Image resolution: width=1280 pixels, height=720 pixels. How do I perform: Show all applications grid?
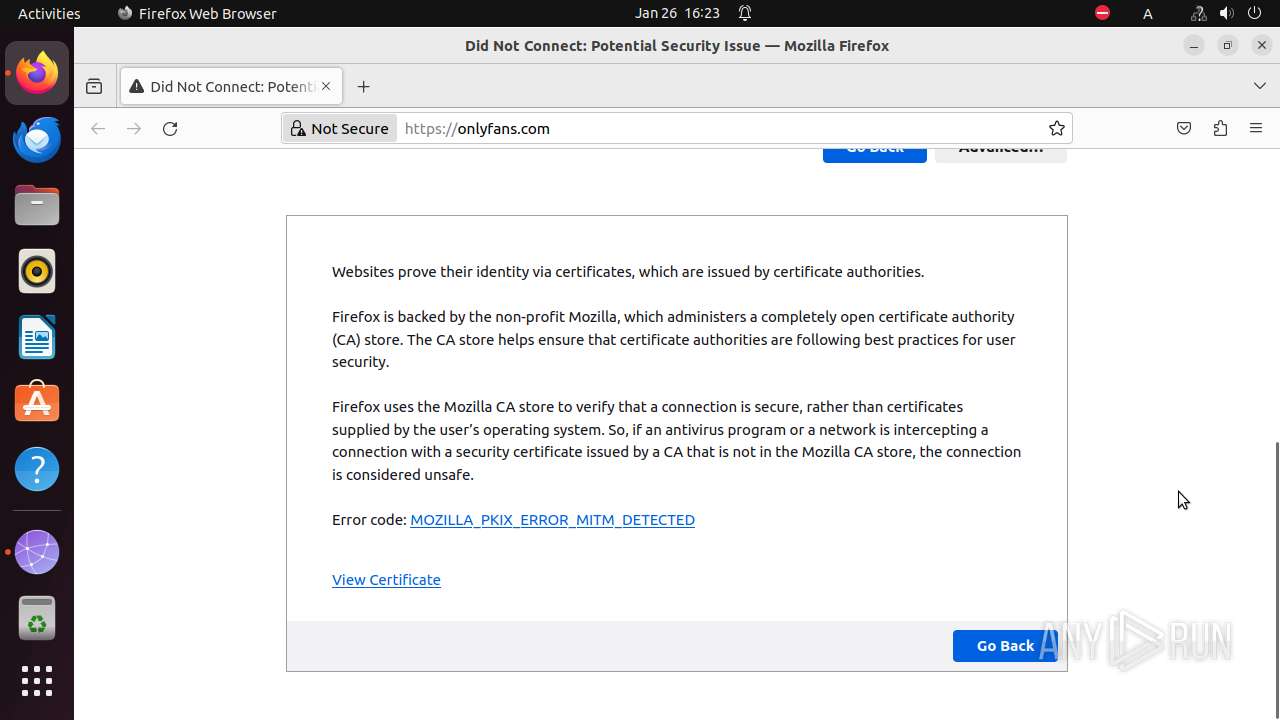click(37, 681)
